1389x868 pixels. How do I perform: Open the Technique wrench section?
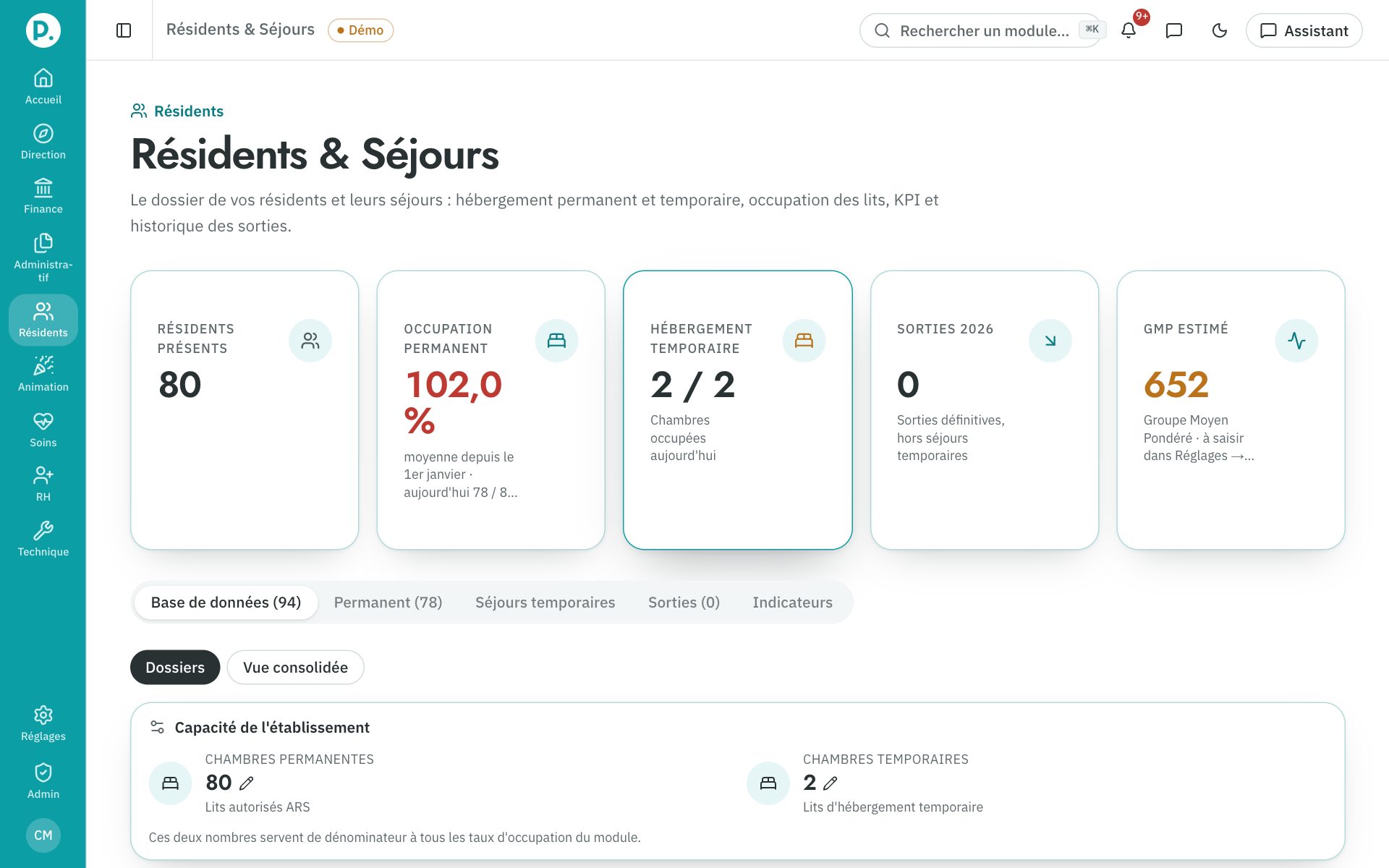43,539
